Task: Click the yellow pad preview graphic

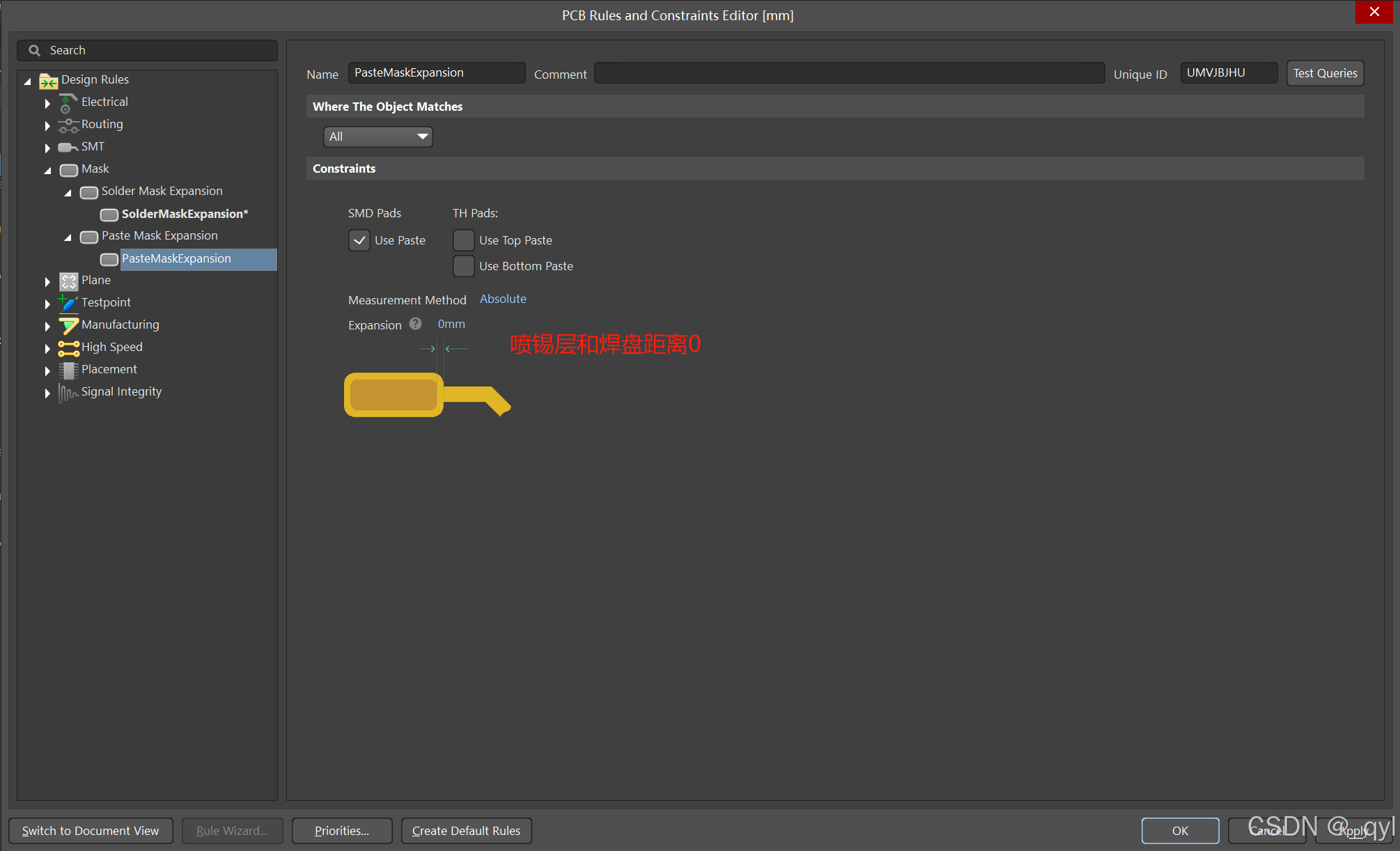Action: tap(394, 395)
